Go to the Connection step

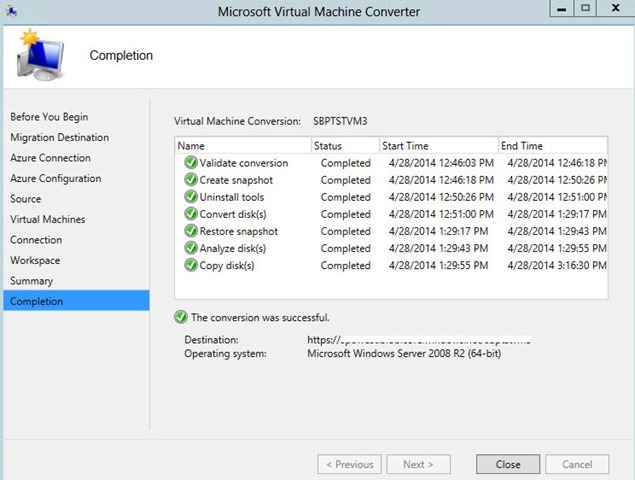(x=36, y=240)
